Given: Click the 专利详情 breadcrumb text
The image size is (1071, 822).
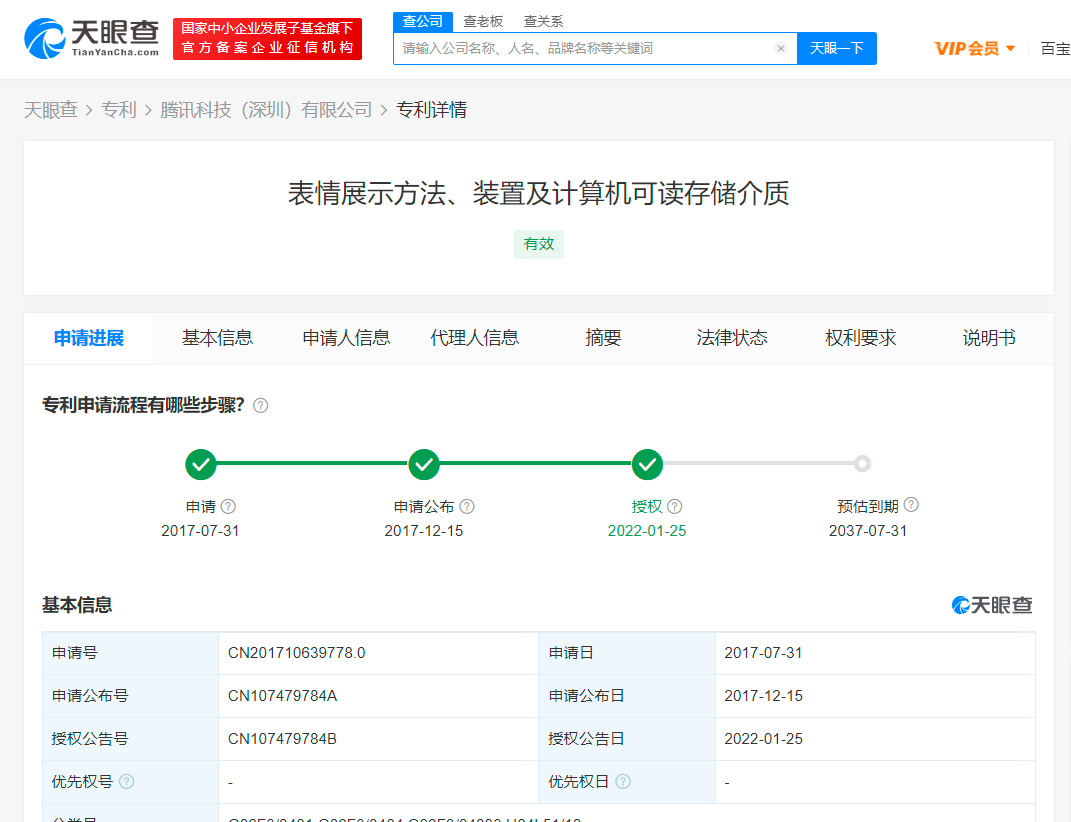Looking at the screenshot, I should tap(432, 110).
